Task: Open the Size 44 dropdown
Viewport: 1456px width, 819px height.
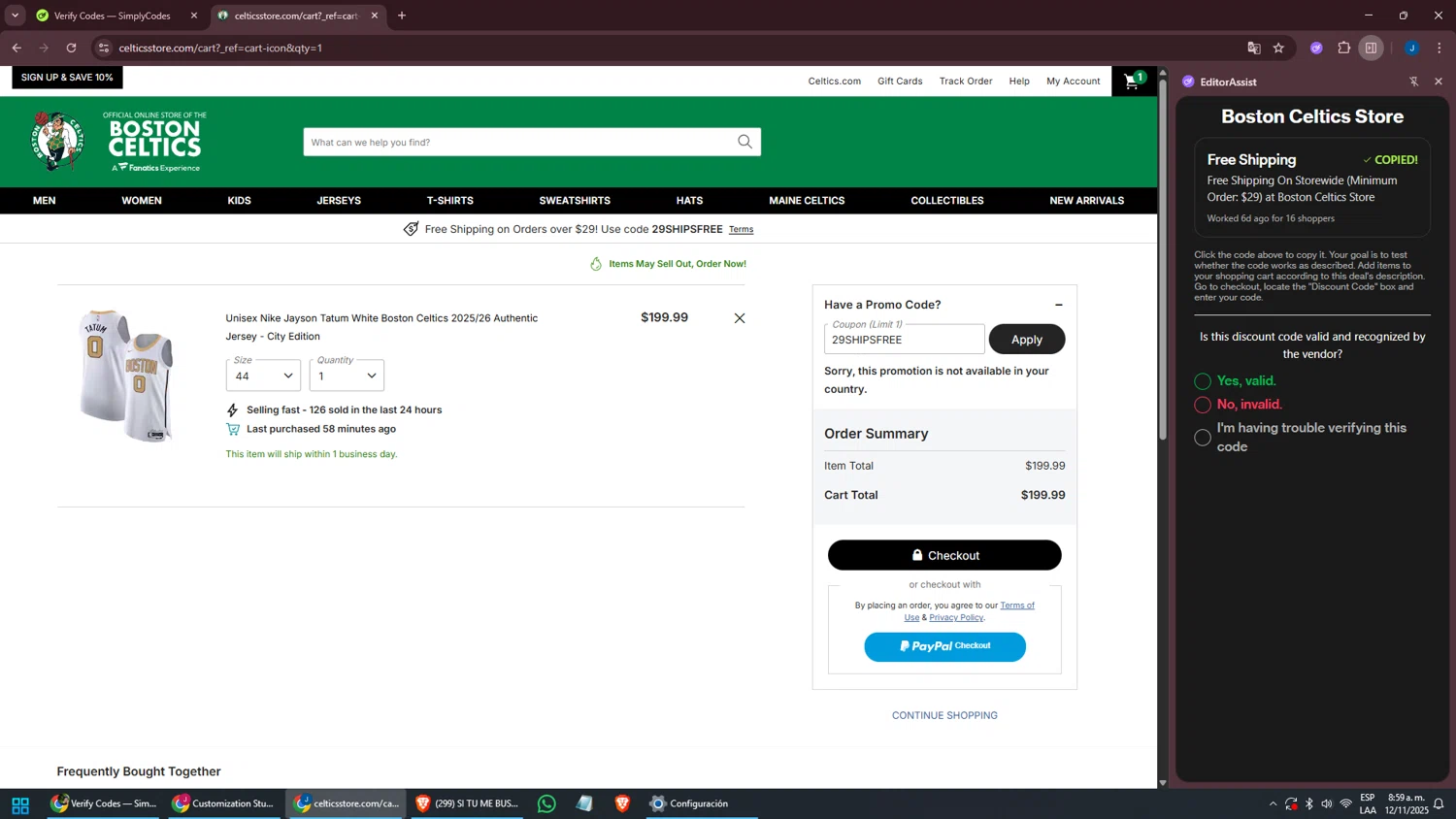Action: pos(263,376)
